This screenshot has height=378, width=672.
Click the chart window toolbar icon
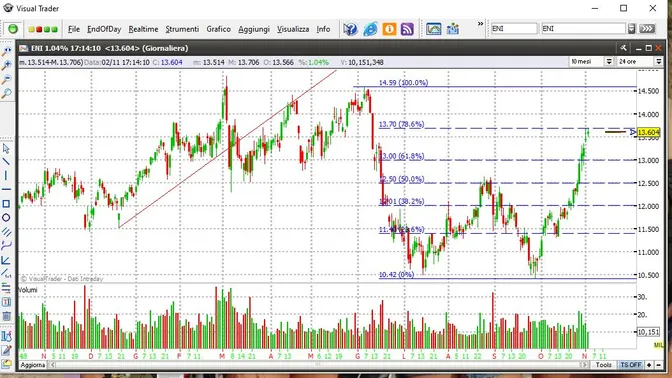coord(434,29)
